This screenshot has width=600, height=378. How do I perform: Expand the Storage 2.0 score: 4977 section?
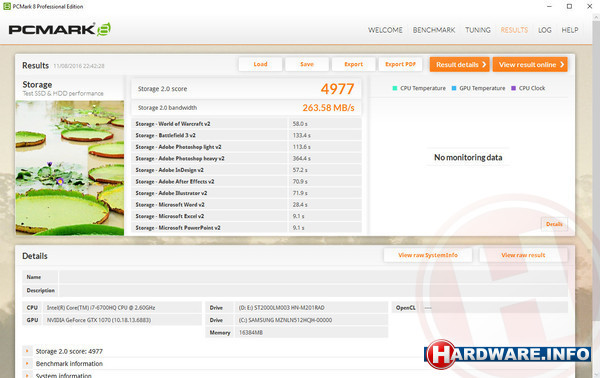click(27, 351)
